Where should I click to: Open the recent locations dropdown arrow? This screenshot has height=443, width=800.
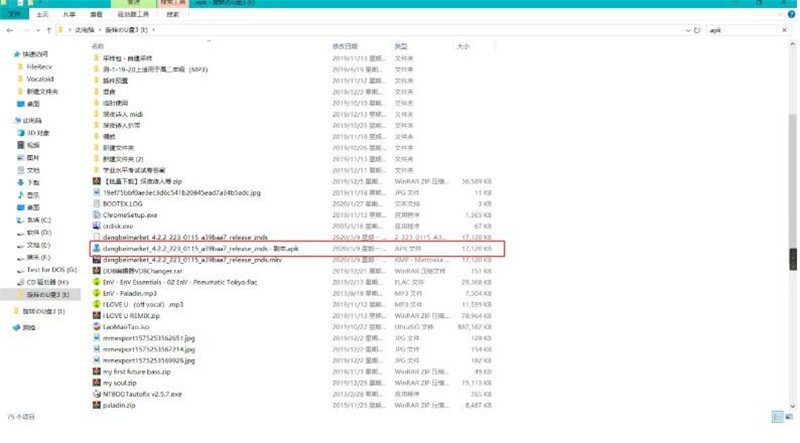coord(38,30)
